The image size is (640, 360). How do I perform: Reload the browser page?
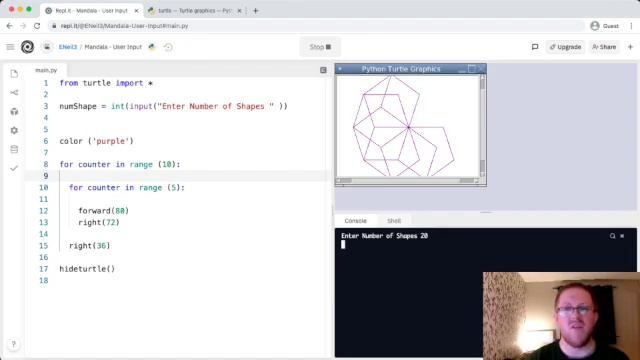(x=37, y=26)
